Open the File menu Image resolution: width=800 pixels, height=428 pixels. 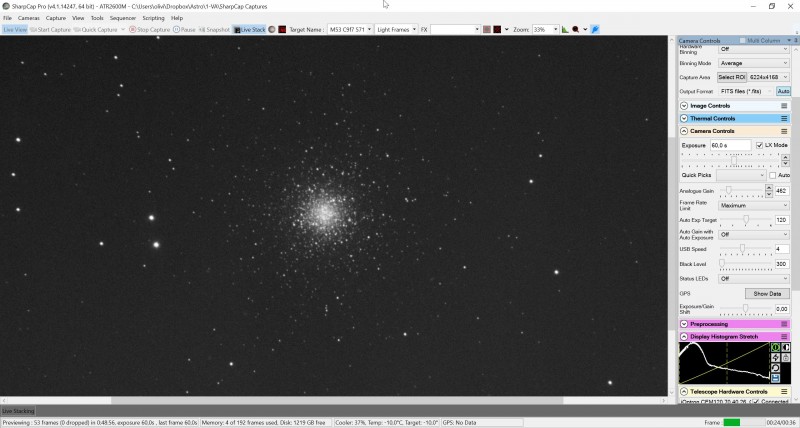pyautogui.click(x=8, y=18)
